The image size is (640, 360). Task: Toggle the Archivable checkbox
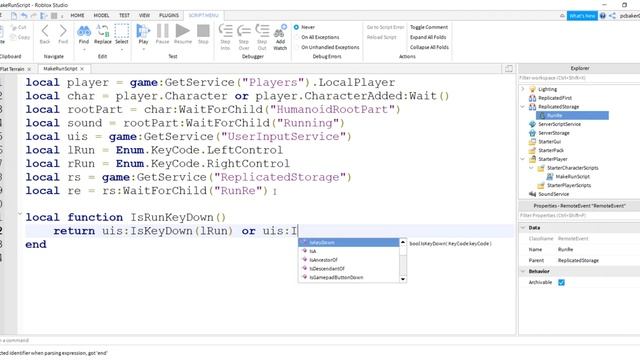[561, 282]
